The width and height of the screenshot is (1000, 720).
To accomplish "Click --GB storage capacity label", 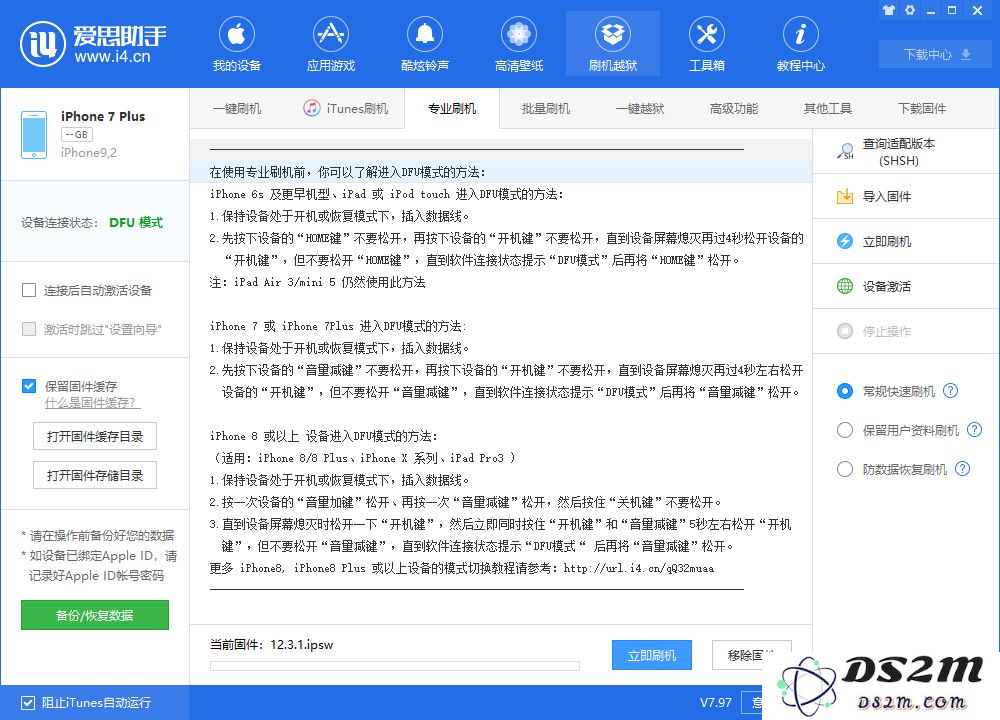I will [x=77, y=135].
